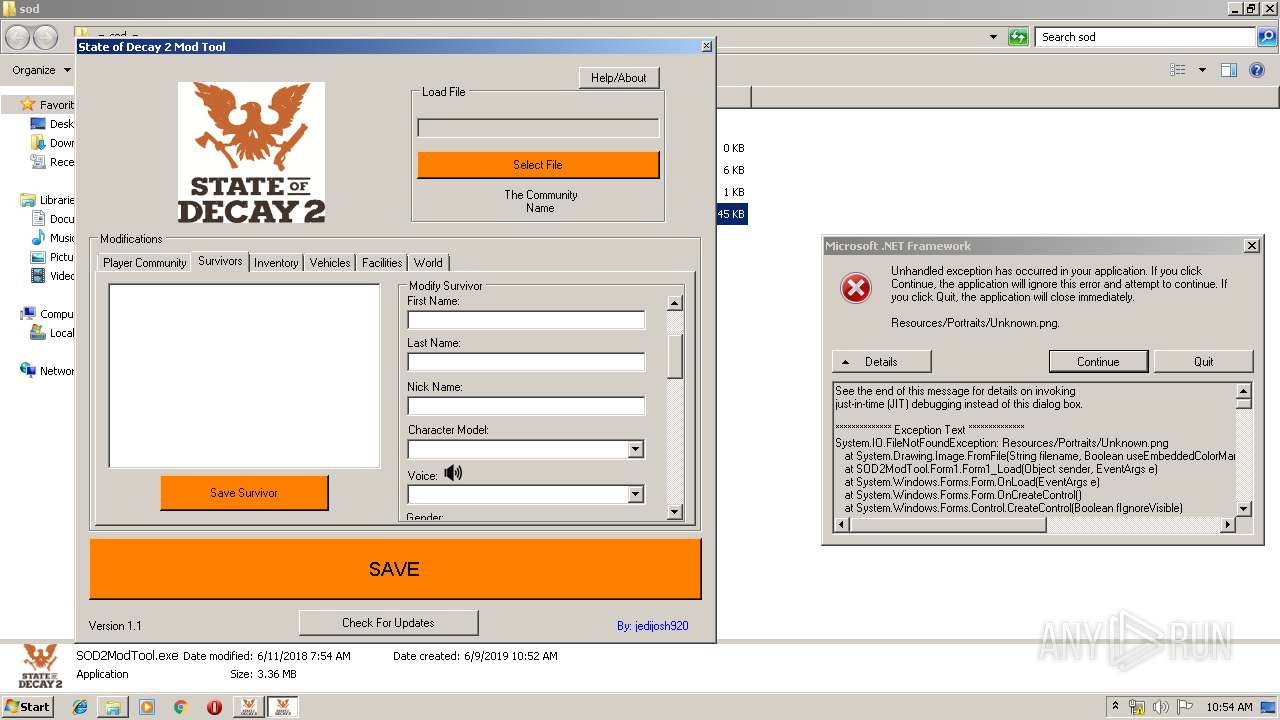
Task: Open Action Center flag tray icon
Action: click(x=1185, y=707)
